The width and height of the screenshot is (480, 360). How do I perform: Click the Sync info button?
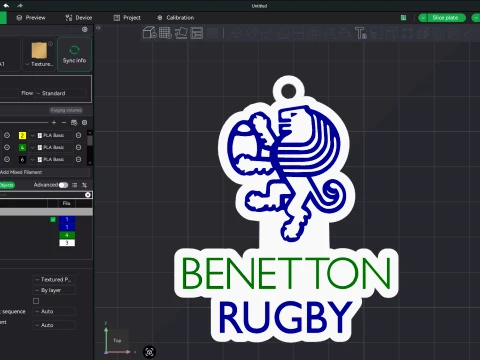click(74, 54)
